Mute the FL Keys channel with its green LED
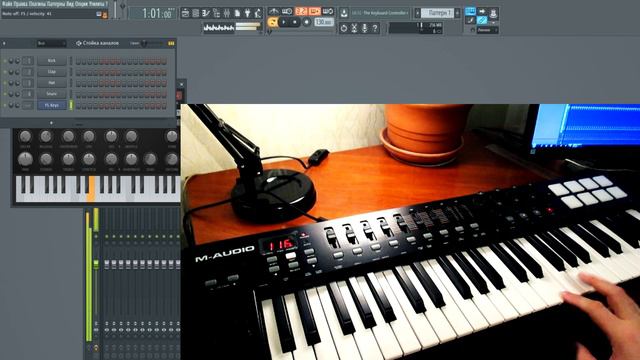The image size is (640, 360). click(5, 105)
